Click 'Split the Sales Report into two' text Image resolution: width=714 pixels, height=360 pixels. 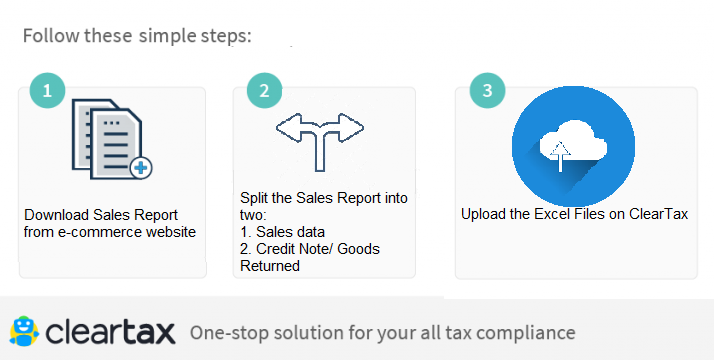[324, 206]
